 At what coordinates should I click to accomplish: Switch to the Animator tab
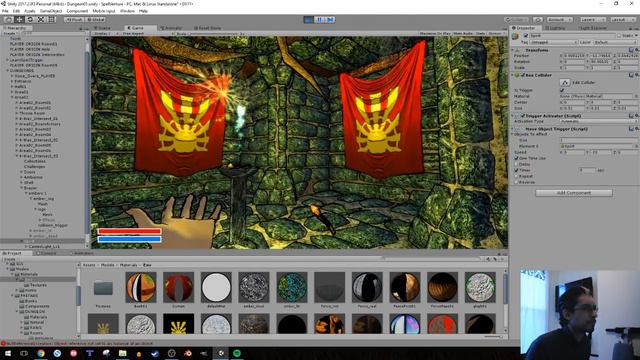point(171,28)
